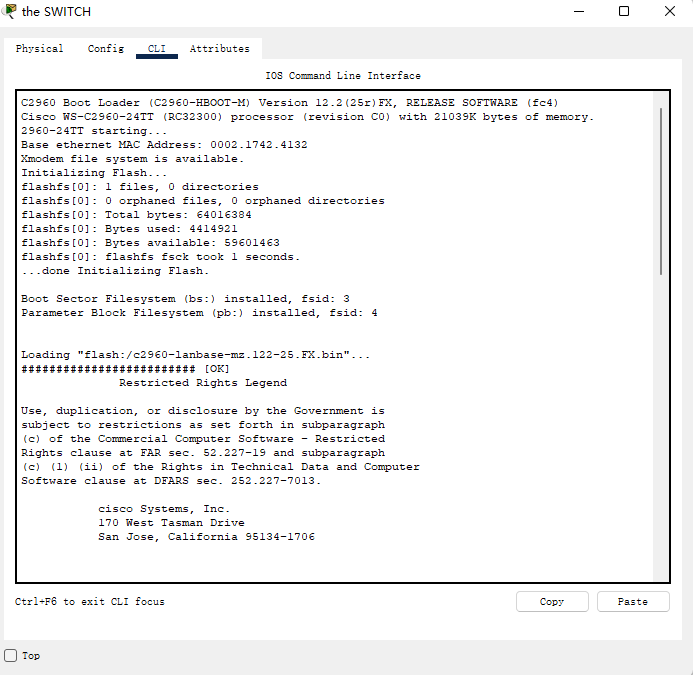The width and height of the screenshot is (693, 675).
Task: Click the 'Base ethernet MAC Address' line
Action: [164, 145]
